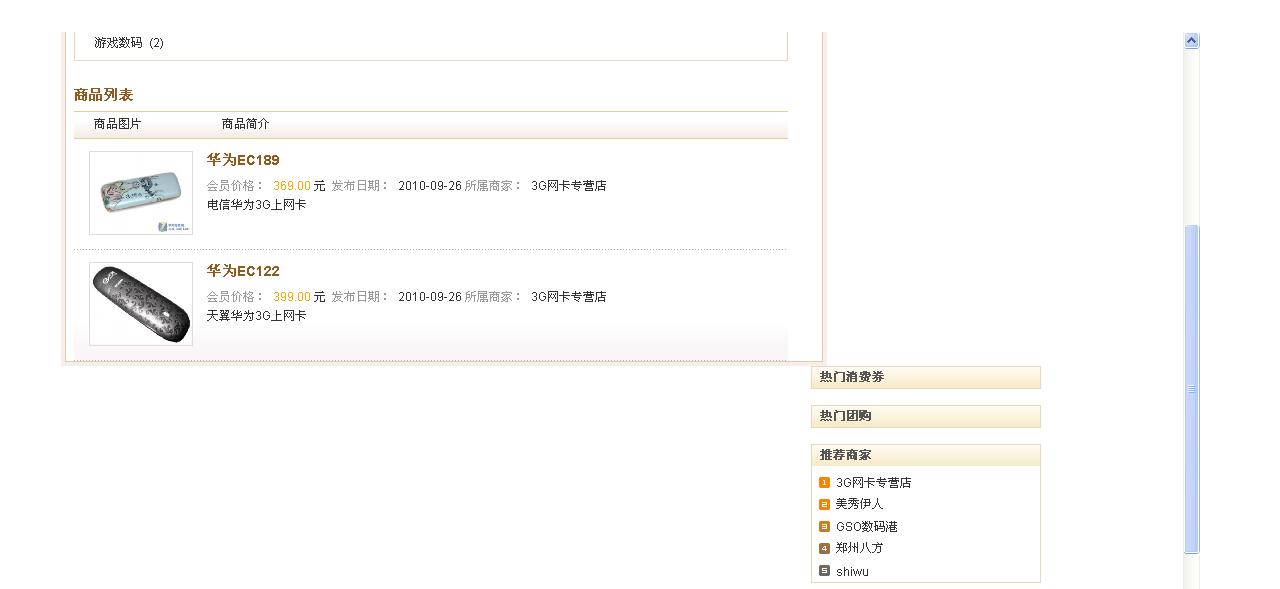
Task: View the 华为EC122 product thumbnail
Action: 141,304
